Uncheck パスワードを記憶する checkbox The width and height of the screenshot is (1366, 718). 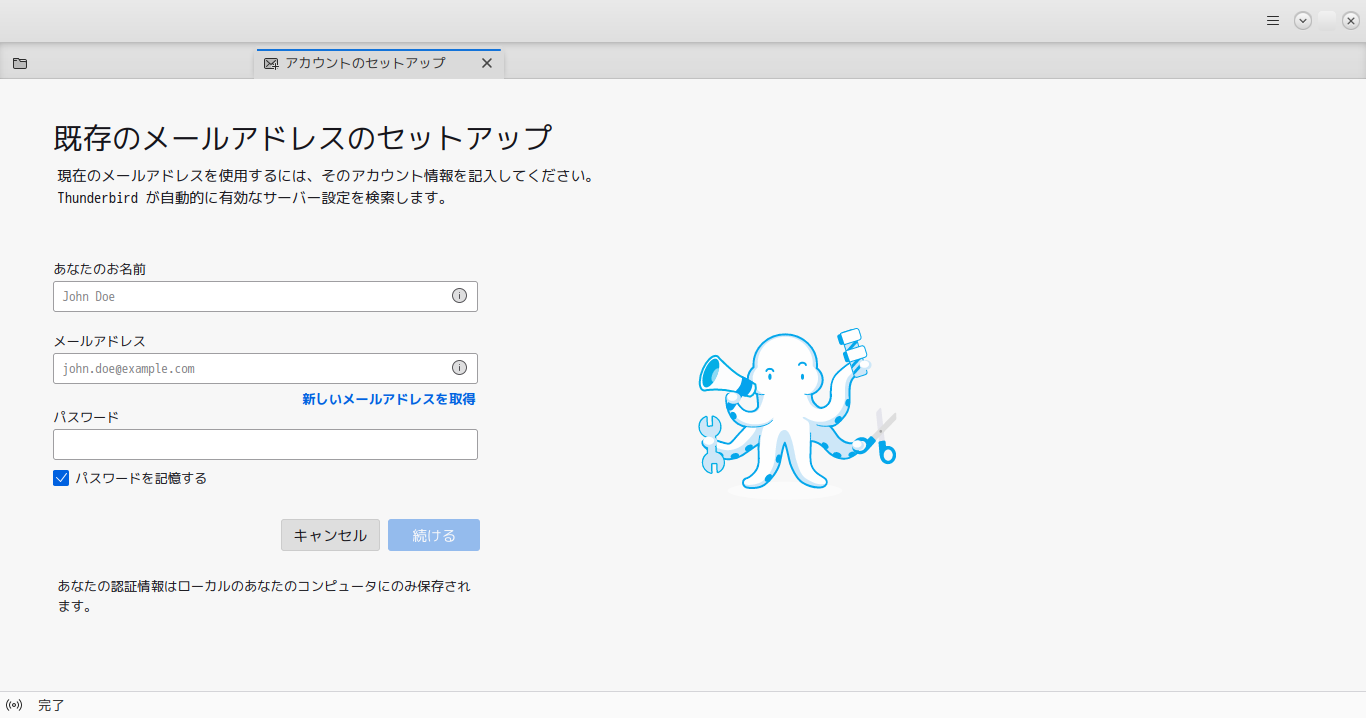(x=61, y=478)
